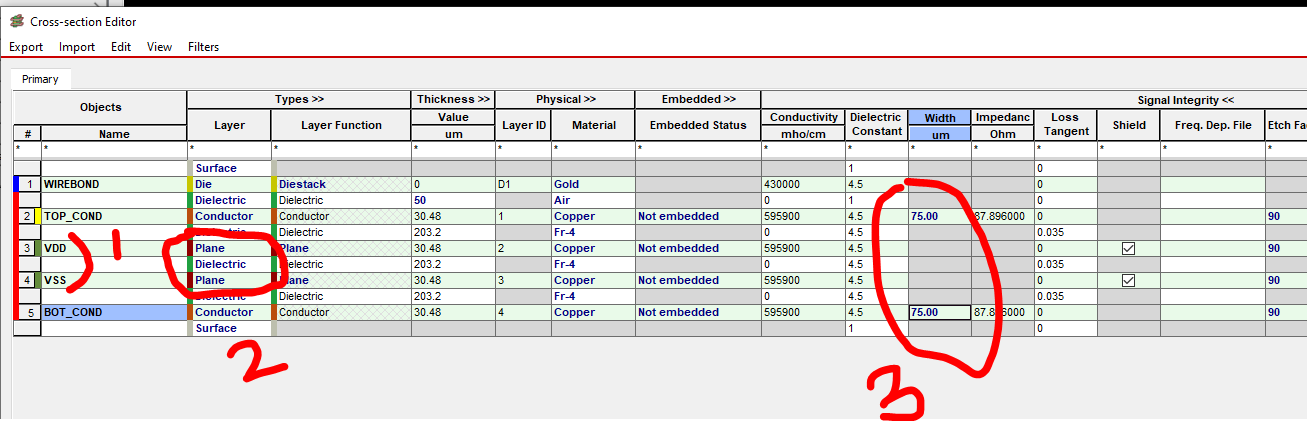Select the VDD name cell
The width and height of the screenshot is (1307, 421).
114,248
